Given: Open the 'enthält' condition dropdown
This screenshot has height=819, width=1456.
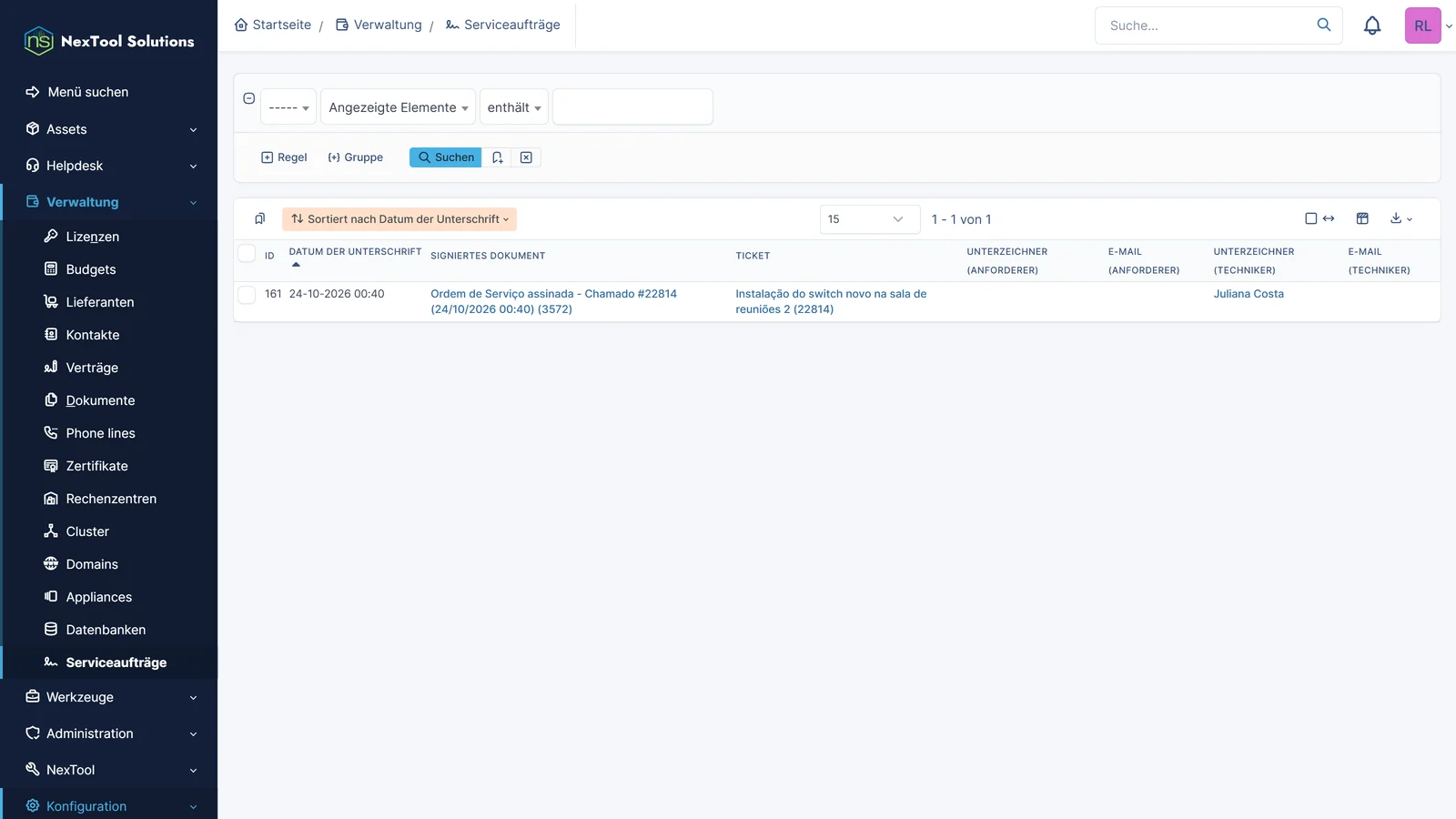Looking at the screenshot, I should point(514,107).
